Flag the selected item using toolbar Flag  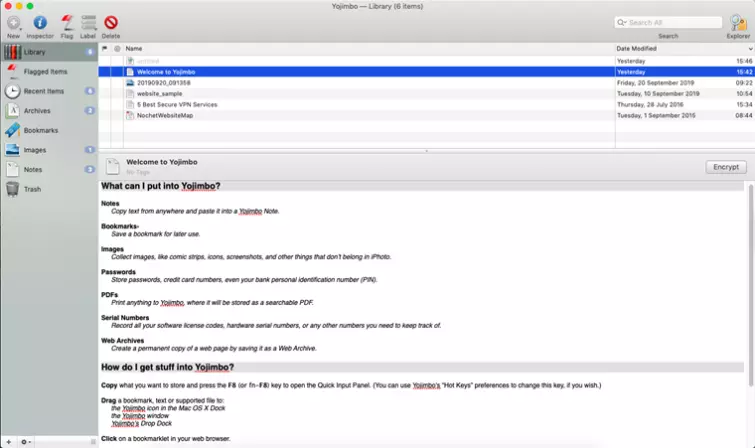click(x=66, y=23)
